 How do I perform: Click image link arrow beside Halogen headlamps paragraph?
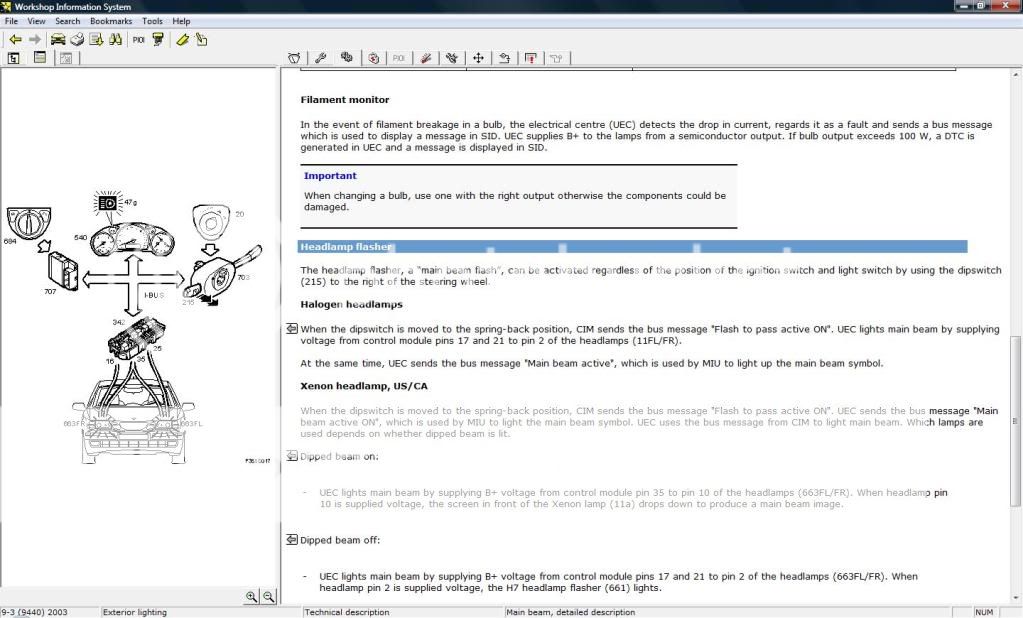click(x=291, y=328)
